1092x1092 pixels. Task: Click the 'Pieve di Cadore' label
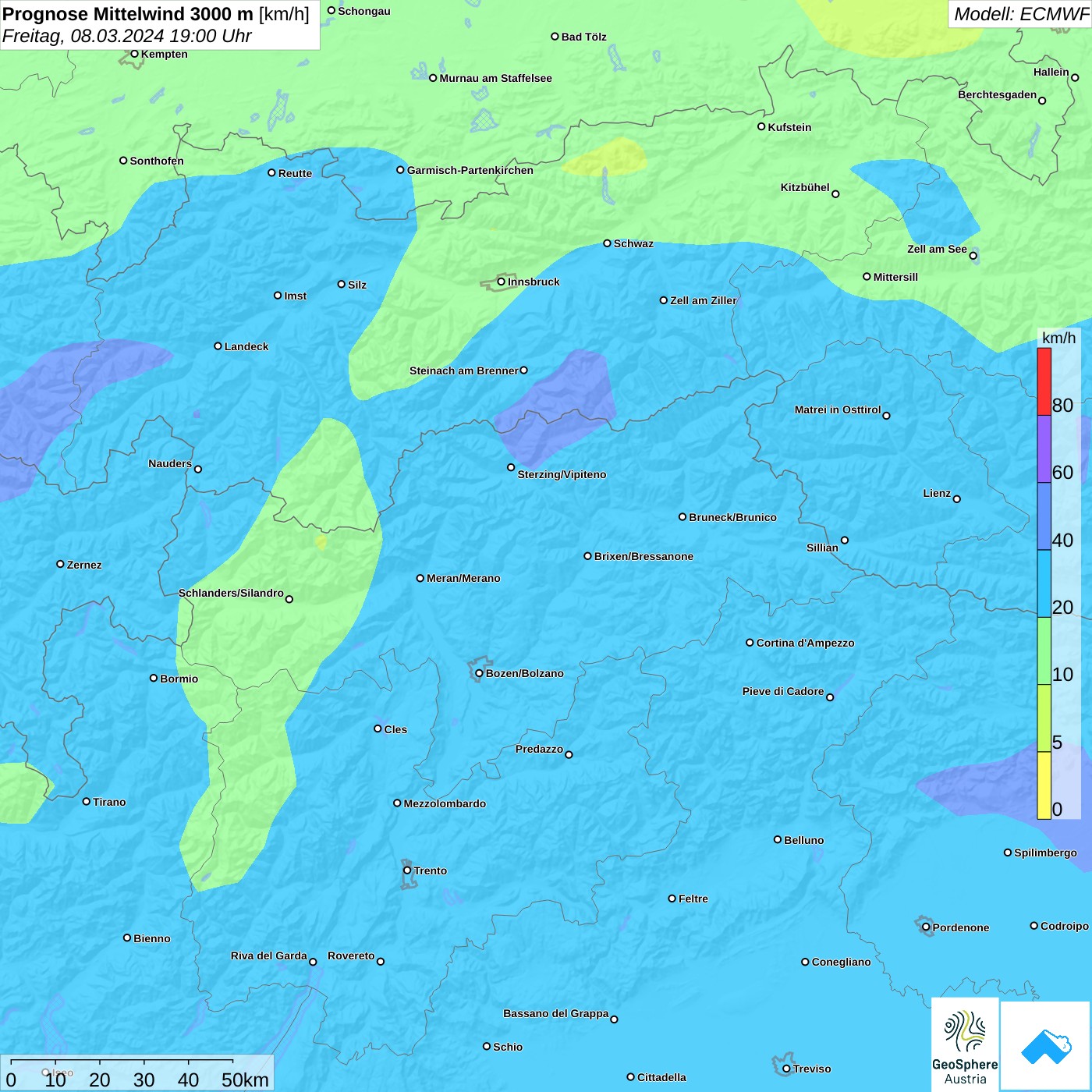(x=783, y=691)
